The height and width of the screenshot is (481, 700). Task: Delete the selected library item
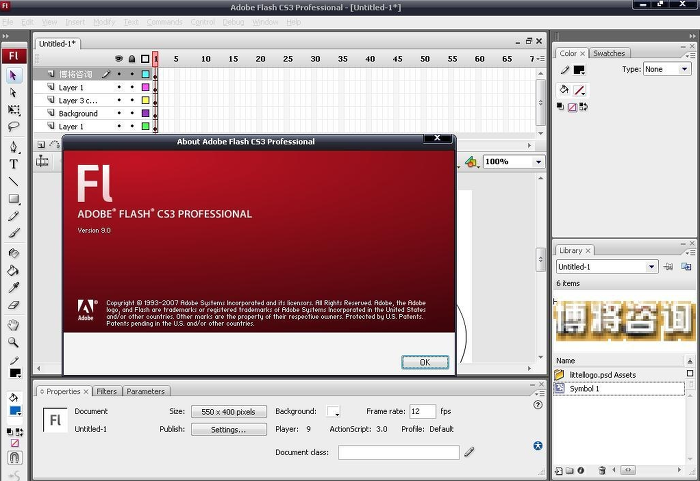click(602, 470)
